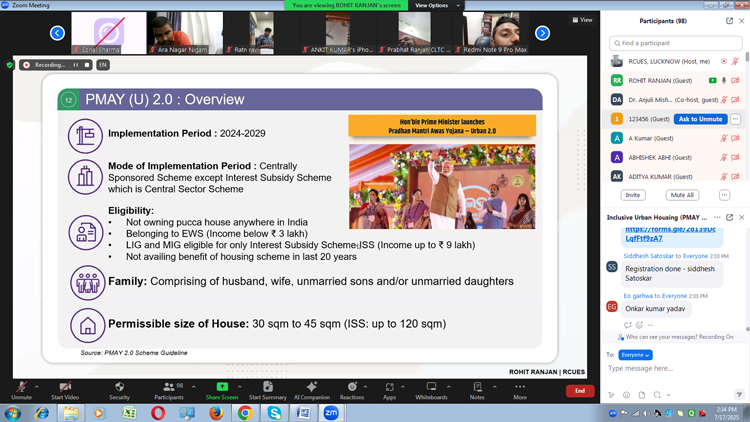Viewport: 750px width, 422px height.
Task: Pause the recording
Action: pyautogui.click(x=76, y=65)
